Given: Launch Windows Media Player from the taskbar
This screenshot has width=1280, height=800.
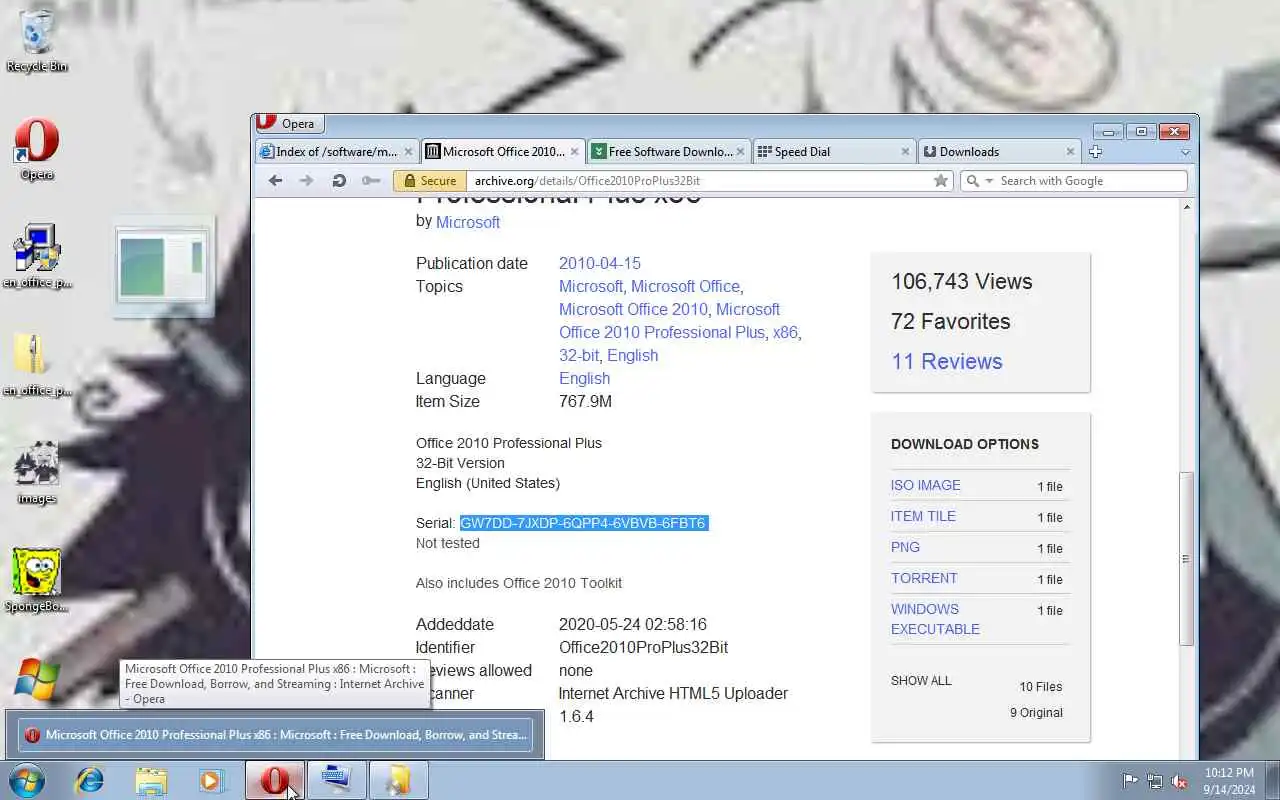Looking at the screenshot, I should point(212,780).
